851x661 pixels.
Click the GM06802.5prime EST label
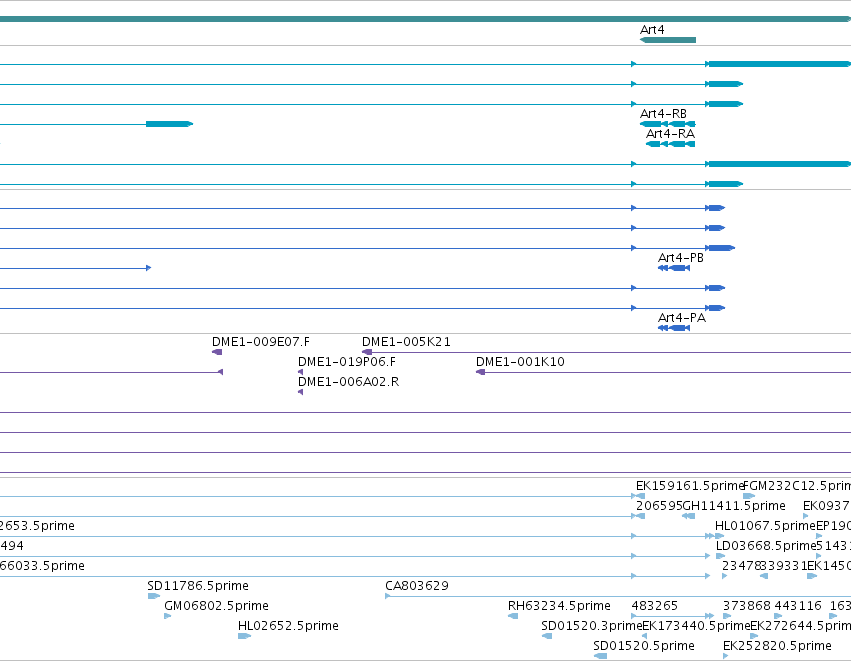[x=216, y=606]
